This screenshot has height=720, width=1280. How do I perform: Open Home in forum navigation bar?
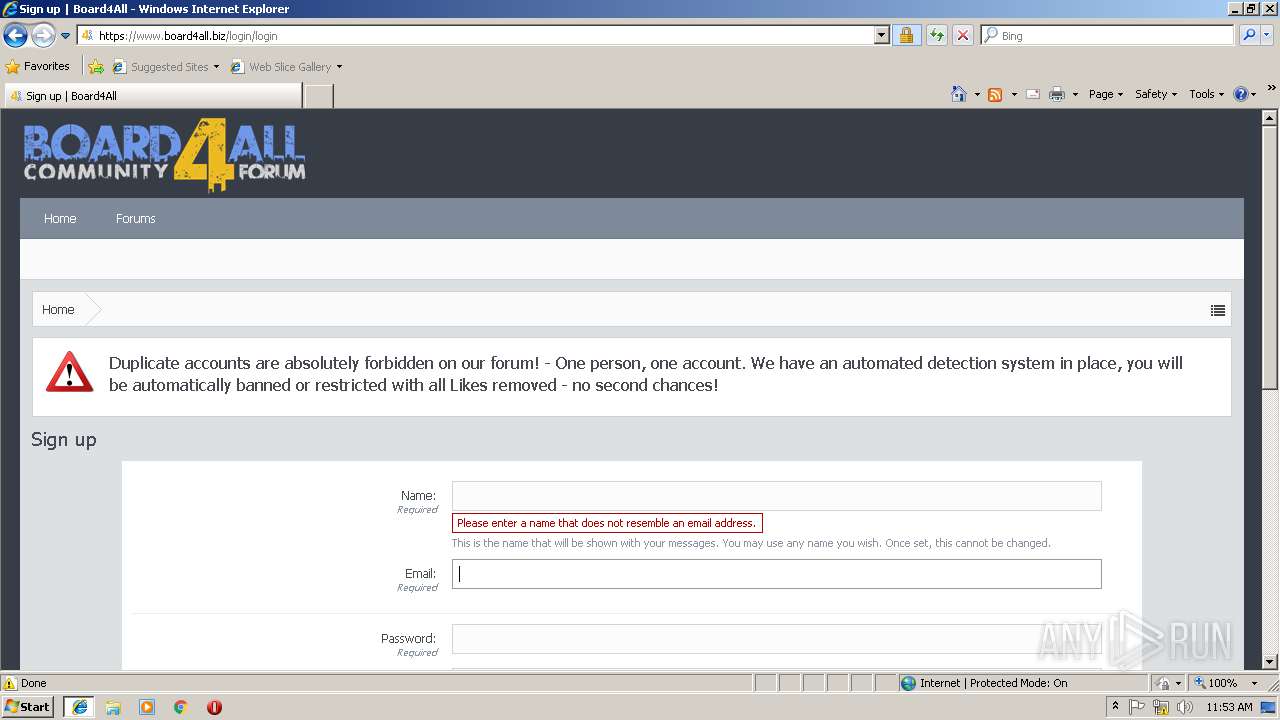coord(60,218)
